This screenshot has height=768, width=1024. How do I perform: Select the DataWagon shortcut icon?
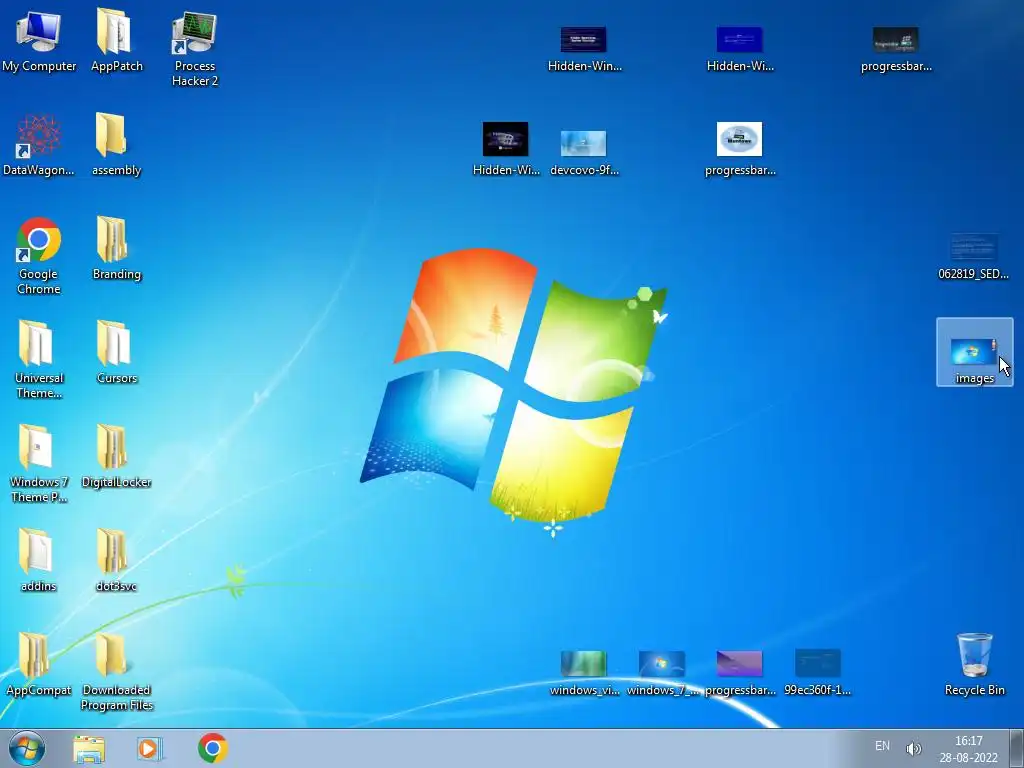click(39, 145)
